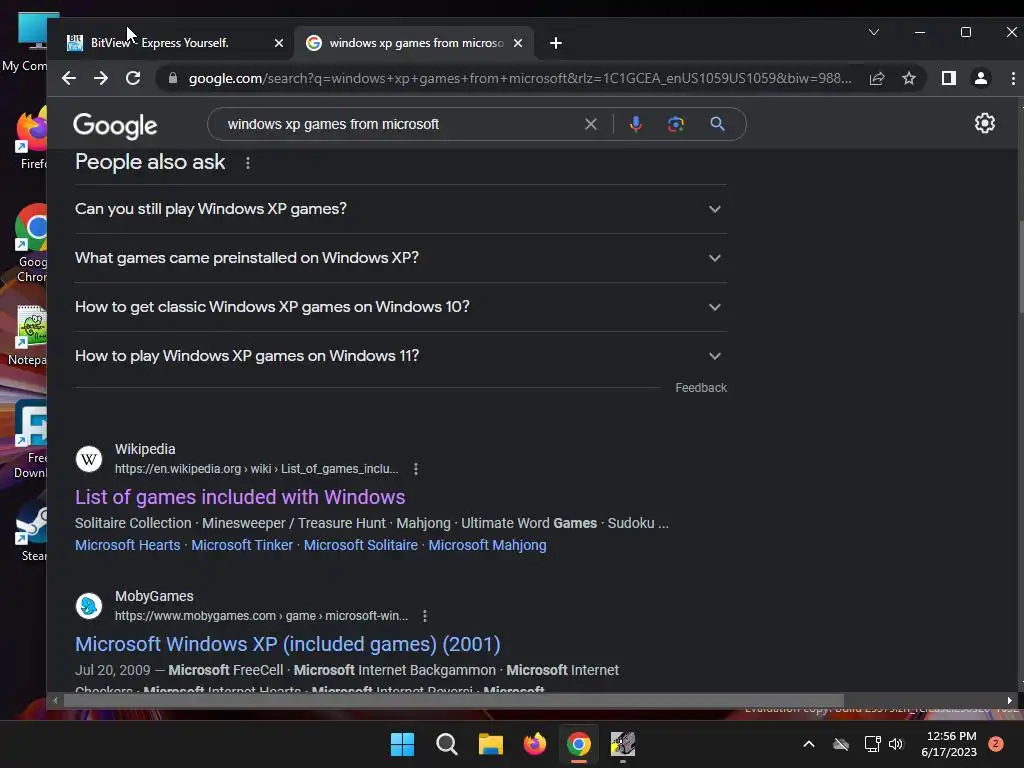
Task: Open the Notepad++ desktop shortcut
Action: [29, 335]
